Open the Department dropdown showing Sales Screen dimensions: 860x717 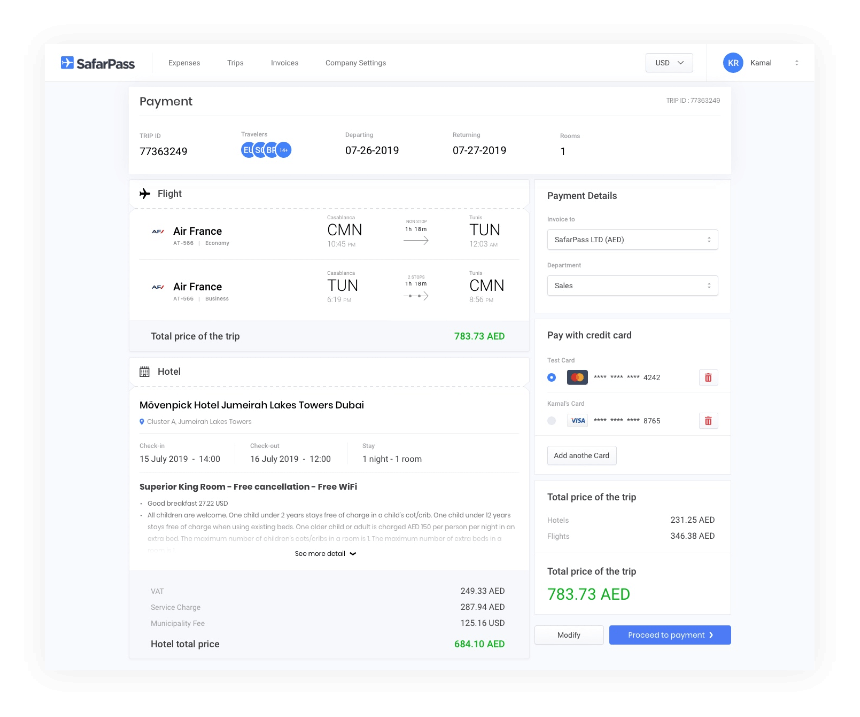coord(632,286)
